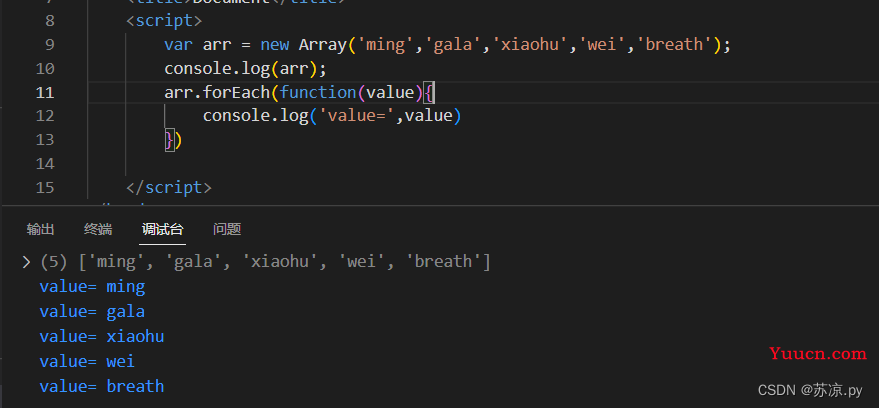Viewport: 879px width, 408px height.
Task: Click closing brace on line 13
Action: click(x=169, y=140)
